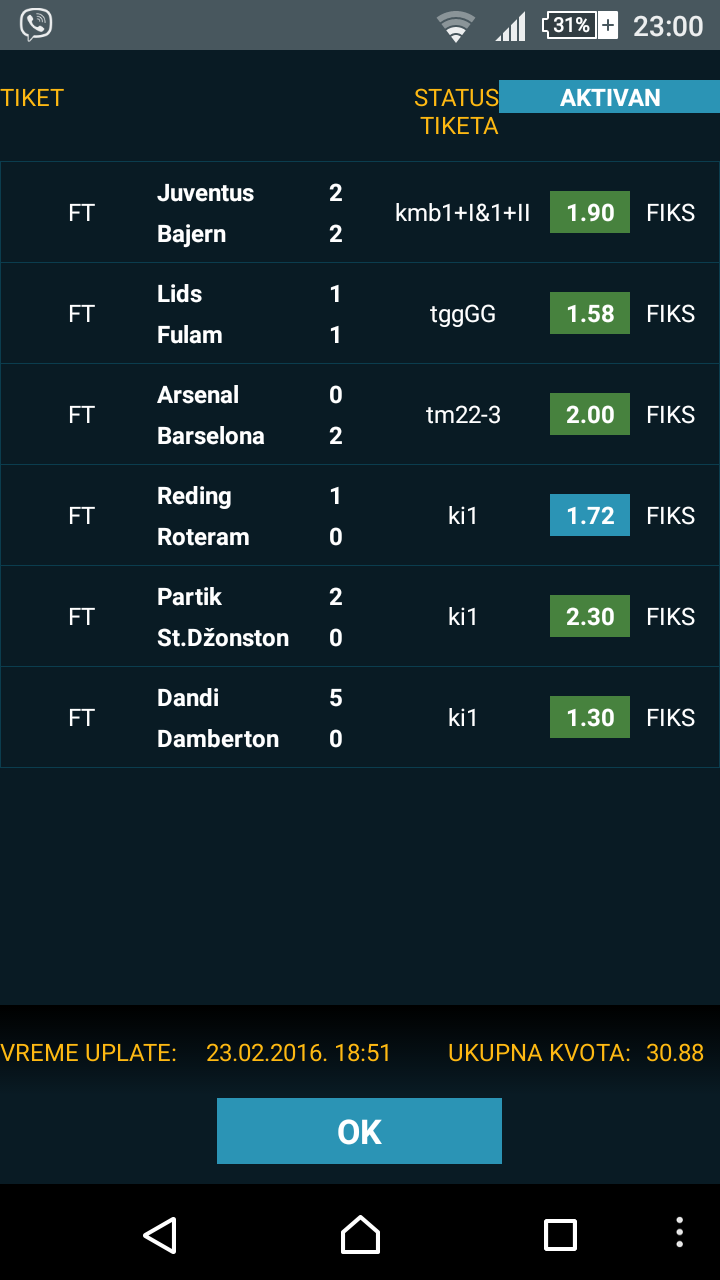Tap the battery 31% indicator
The width and height of the screenshot is (720, 1280).
579,25
